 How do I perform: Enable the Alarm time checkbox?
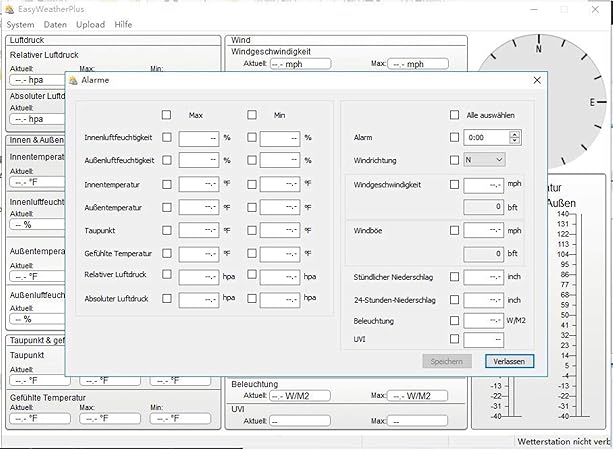(455, 137)
